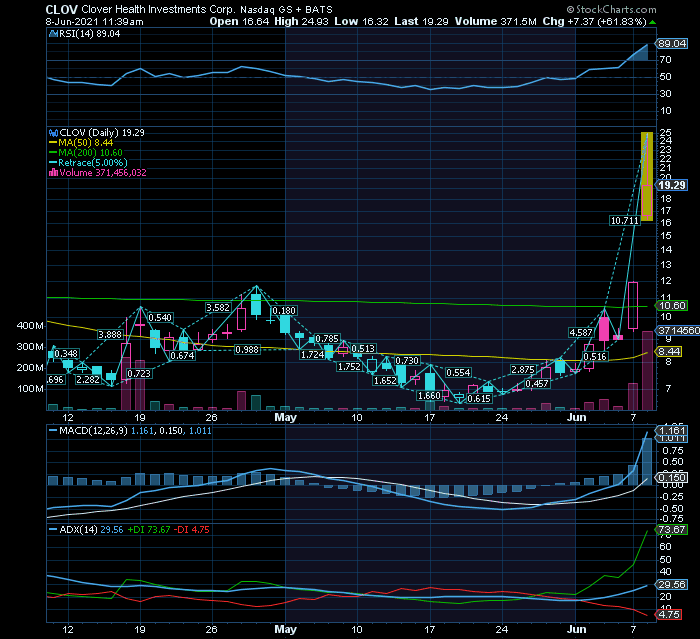Click the 0.785 retrace label
Viewport: 700px width, 639px height.
327,338
